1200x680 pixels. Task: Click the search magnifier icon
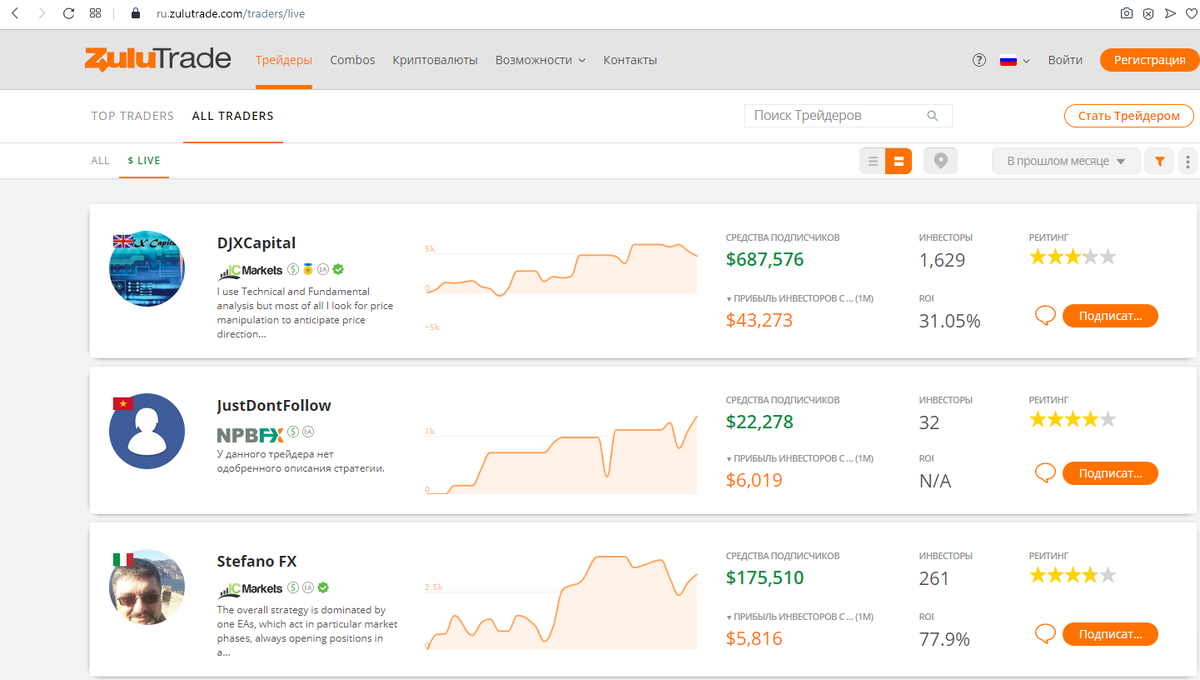tap(932, 116)
